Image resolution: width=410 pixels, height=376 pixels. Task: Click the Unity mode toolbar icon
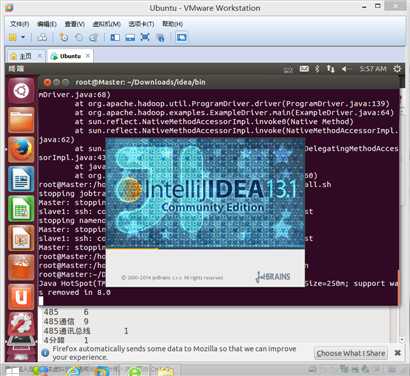point(160,37)
